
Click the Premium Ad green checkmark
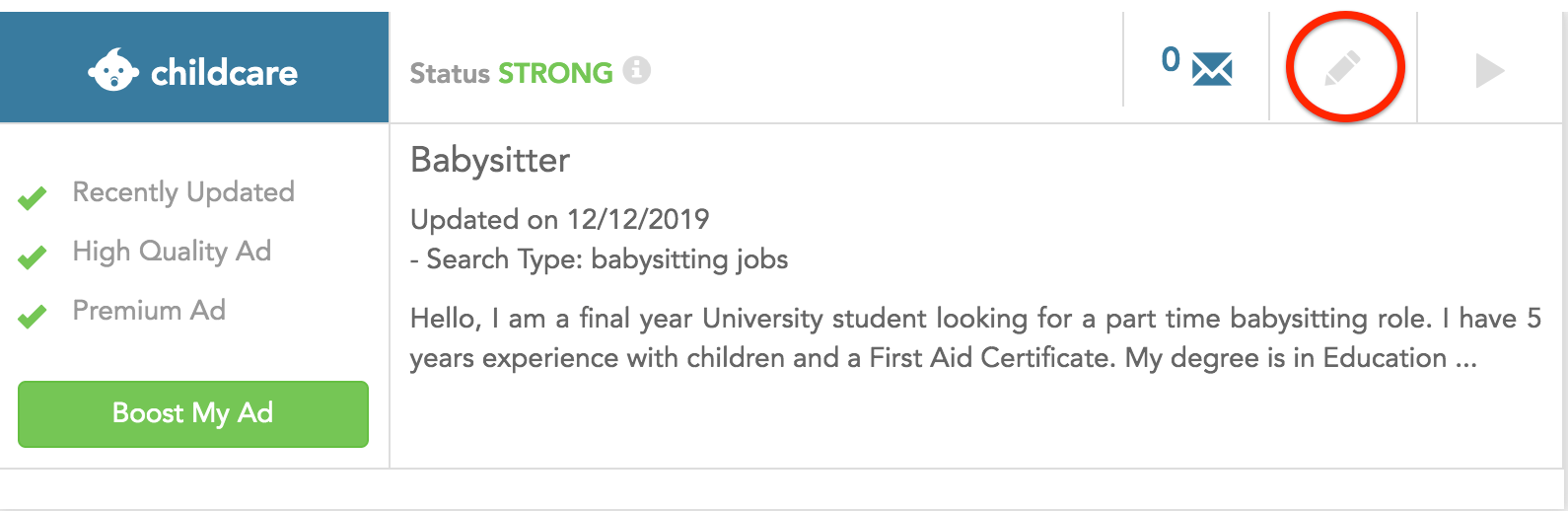click(x=33, y=317)
